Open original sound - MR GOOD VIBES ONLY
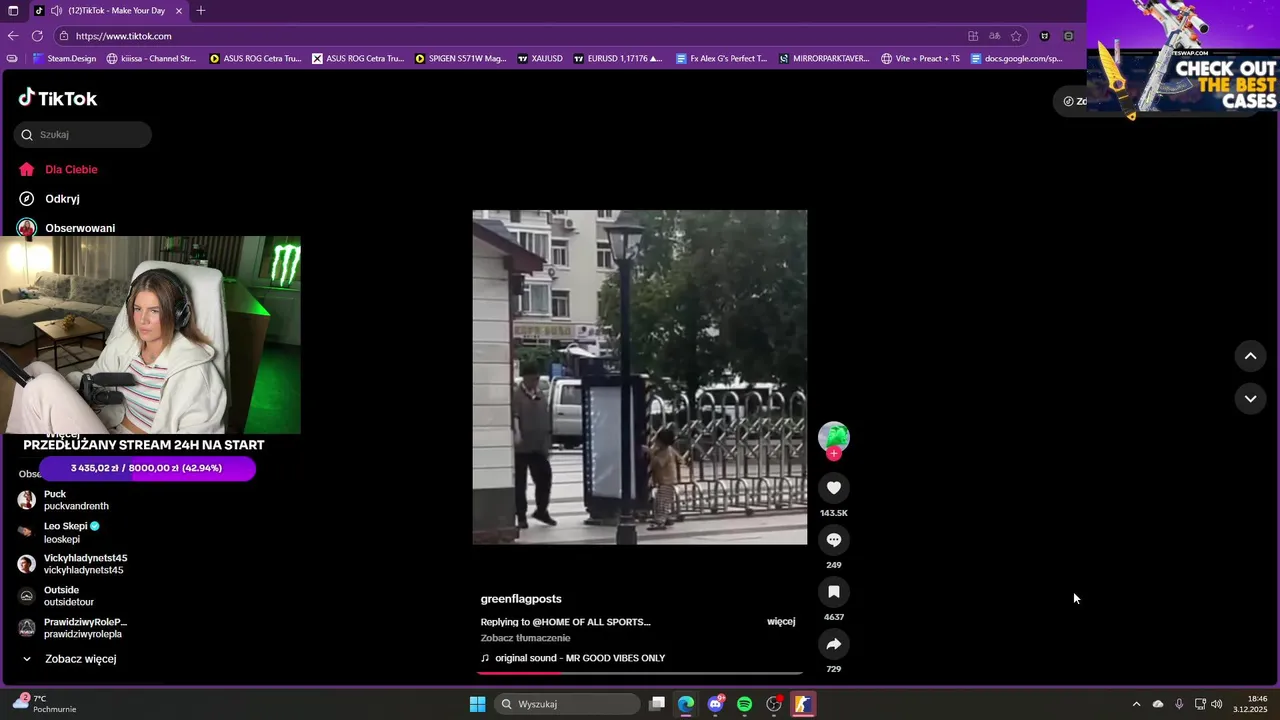This screenshot has width=1280, height=720. click(573, 658)
